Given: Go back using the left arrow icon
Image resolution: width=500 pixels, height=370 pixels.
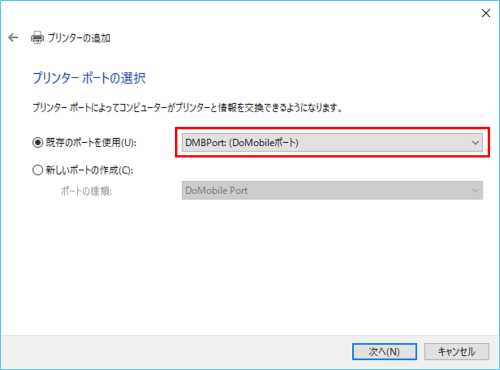Looking at the screenshot, I should [13, 37].
